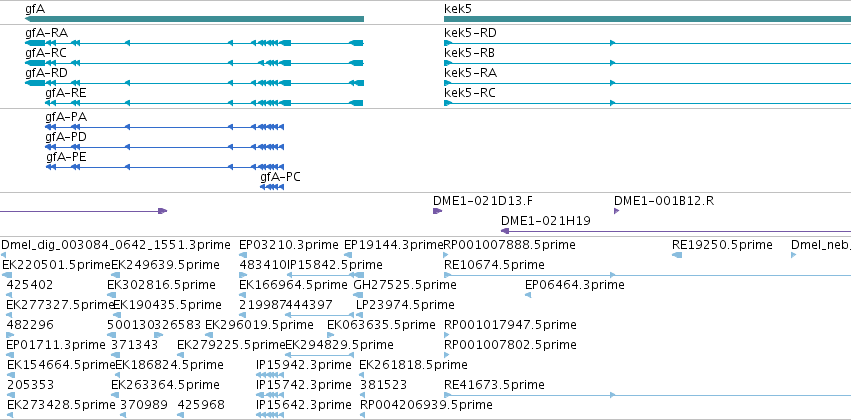The width and height of the screenshot is (851, 420).
Task: Click EST RP001007888.5prime label
Action: point(510,245)
